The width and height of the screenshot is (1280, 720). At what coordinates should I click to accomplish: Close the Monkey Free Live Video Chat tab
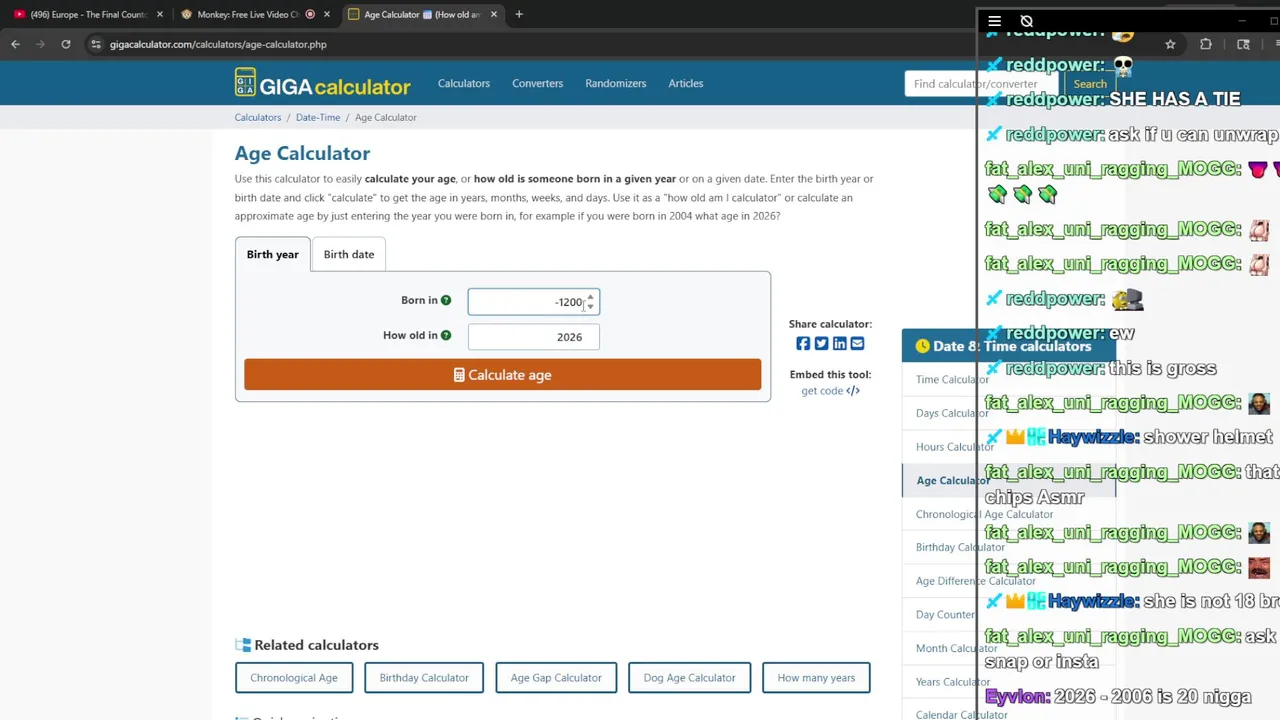tap(326, 14)
